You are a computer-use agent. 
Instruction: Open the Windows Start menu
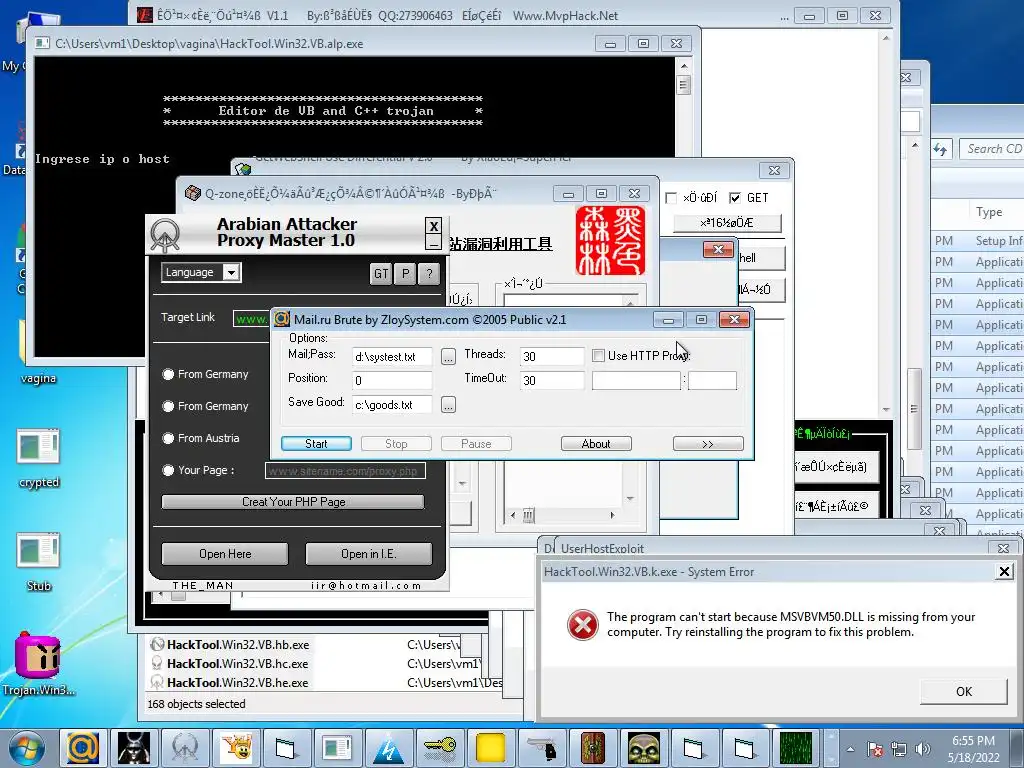pos(26,748)
